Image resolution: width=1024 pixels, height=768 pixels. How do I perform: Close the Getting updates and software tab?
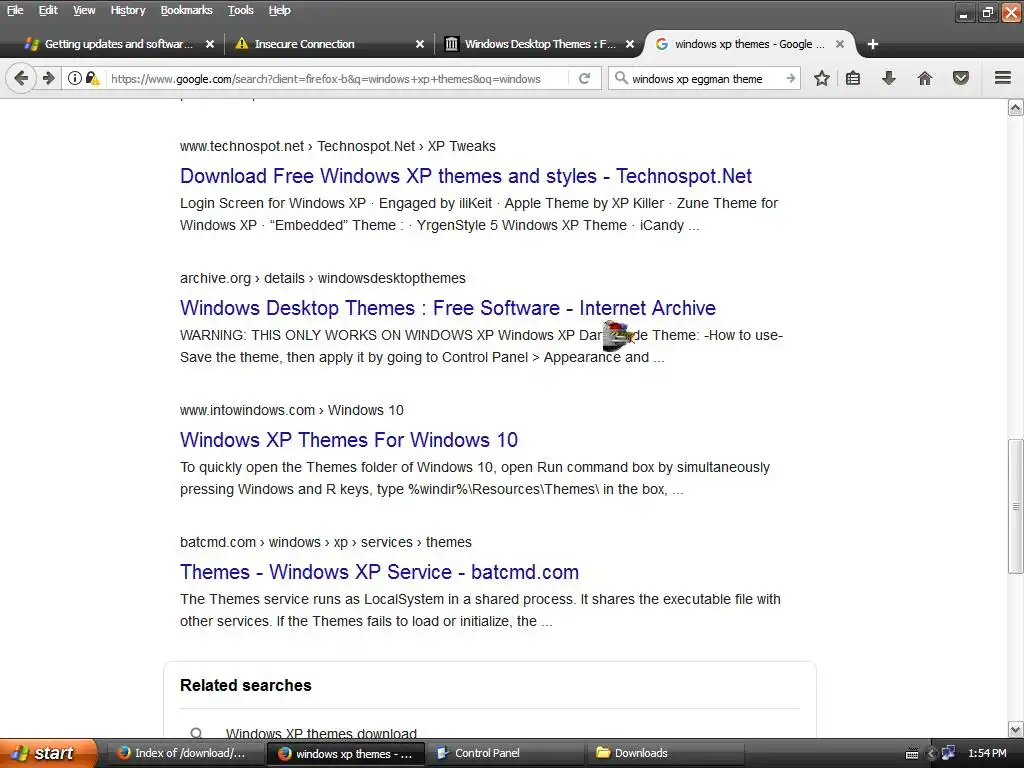pos(210,44)
